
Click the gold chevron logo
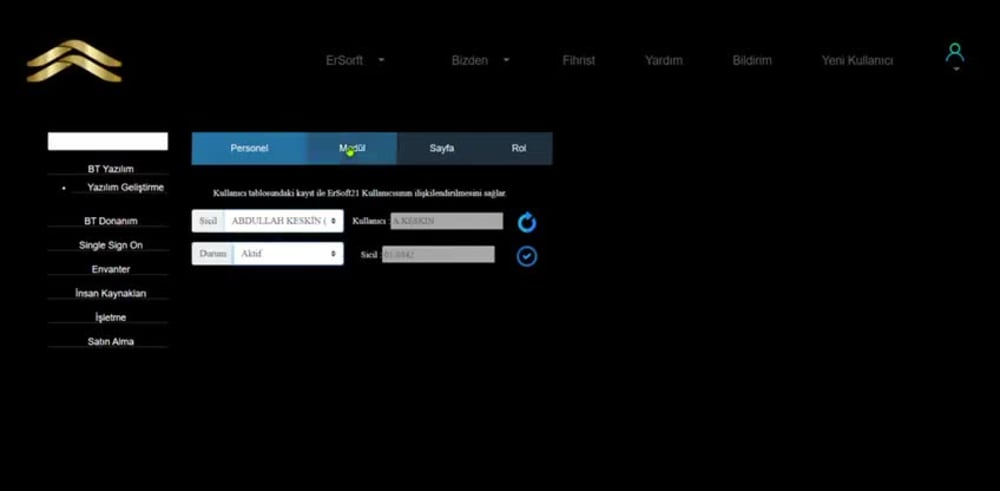pos(74,61)
